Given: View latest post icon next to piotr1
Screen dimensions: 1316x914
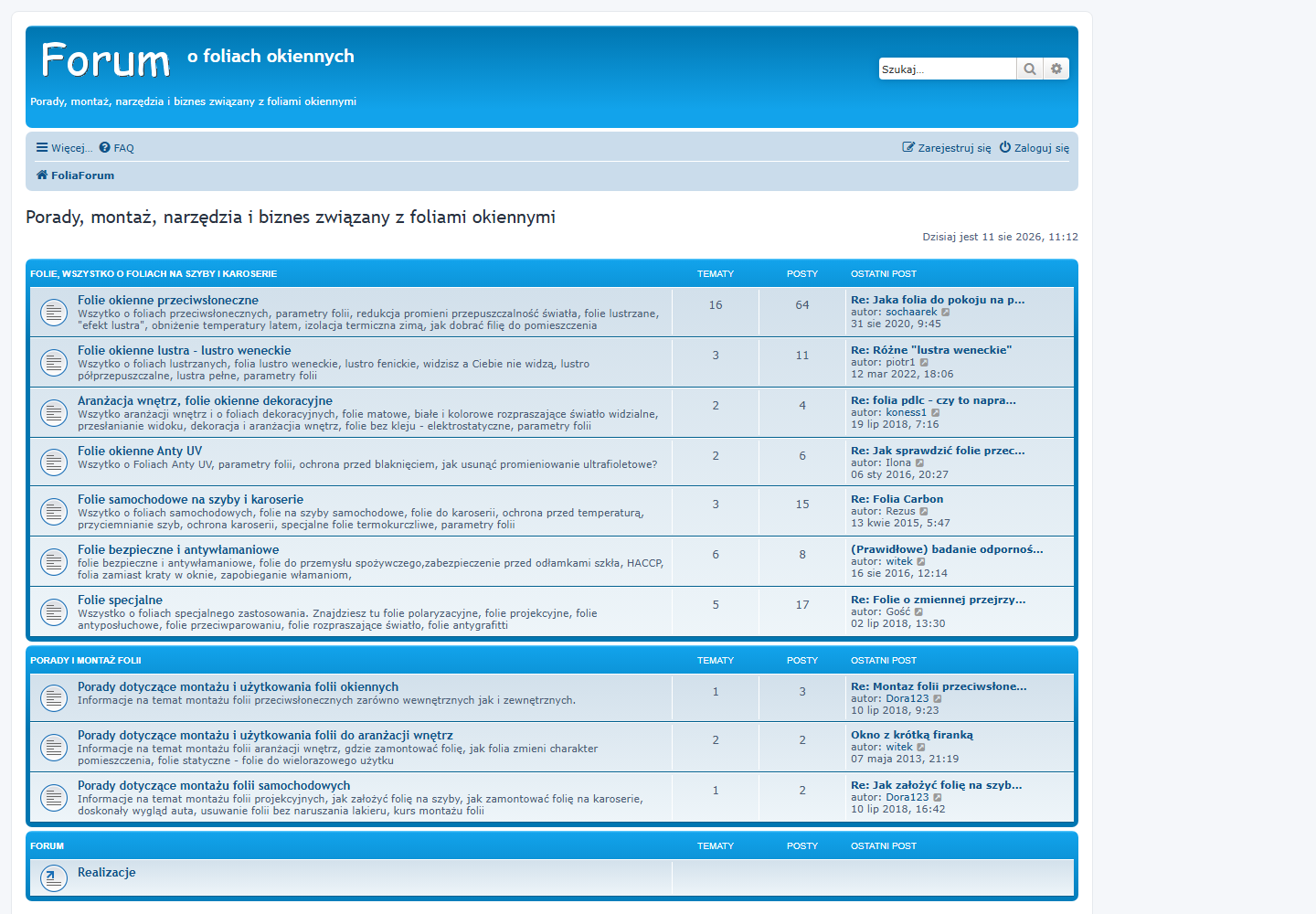Looking at the screenshot, I should [924, 363].
